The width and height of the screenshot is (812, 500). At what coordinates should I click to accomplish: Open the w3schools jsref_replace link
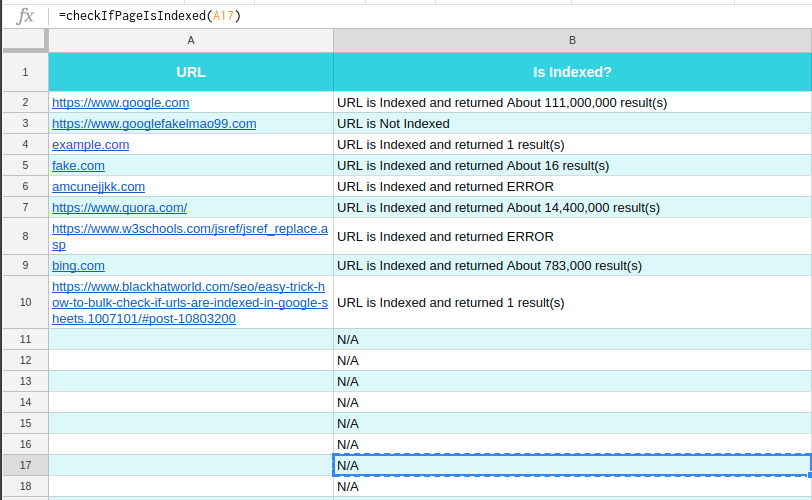pos(190,237)
